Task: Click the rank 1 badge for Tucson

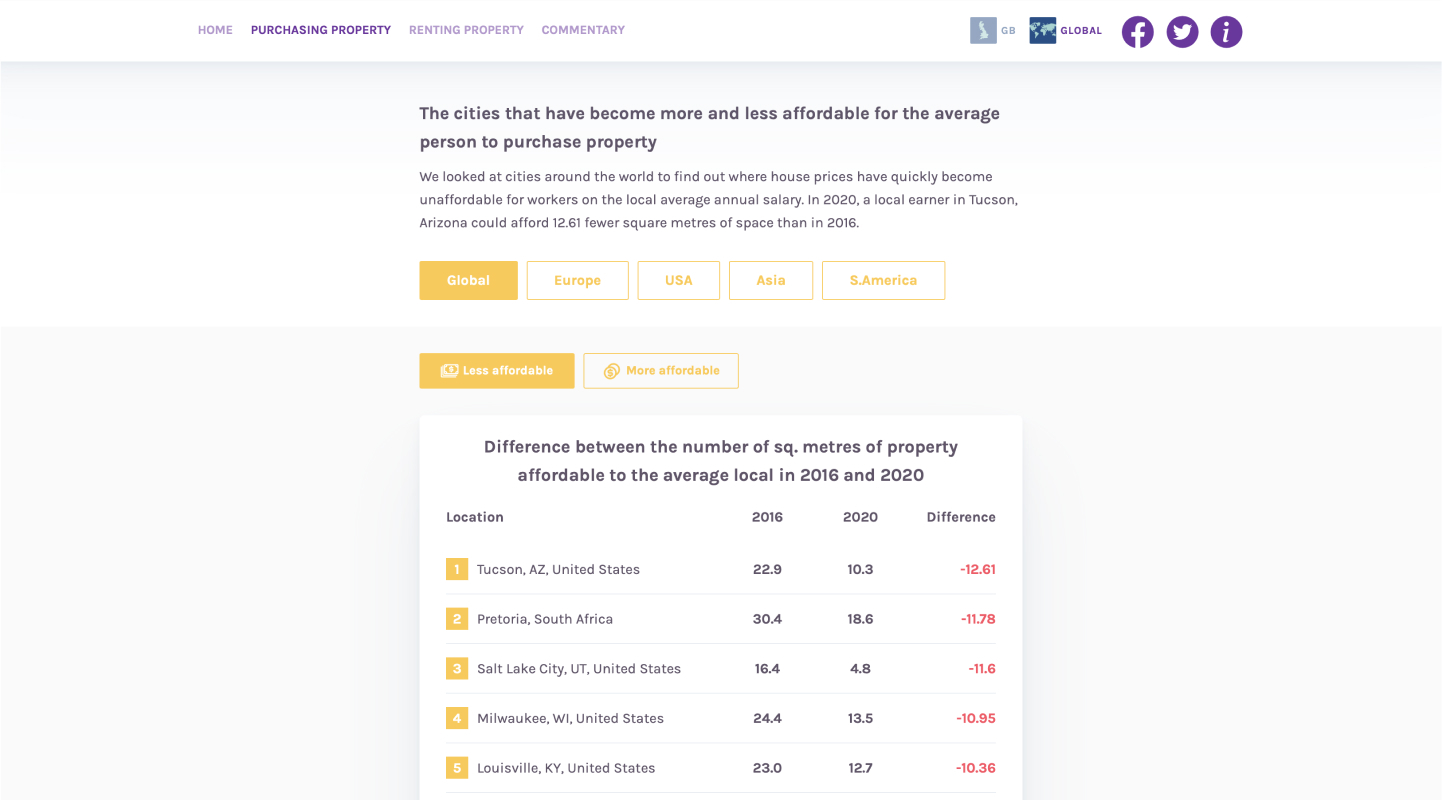Action: 457,569
